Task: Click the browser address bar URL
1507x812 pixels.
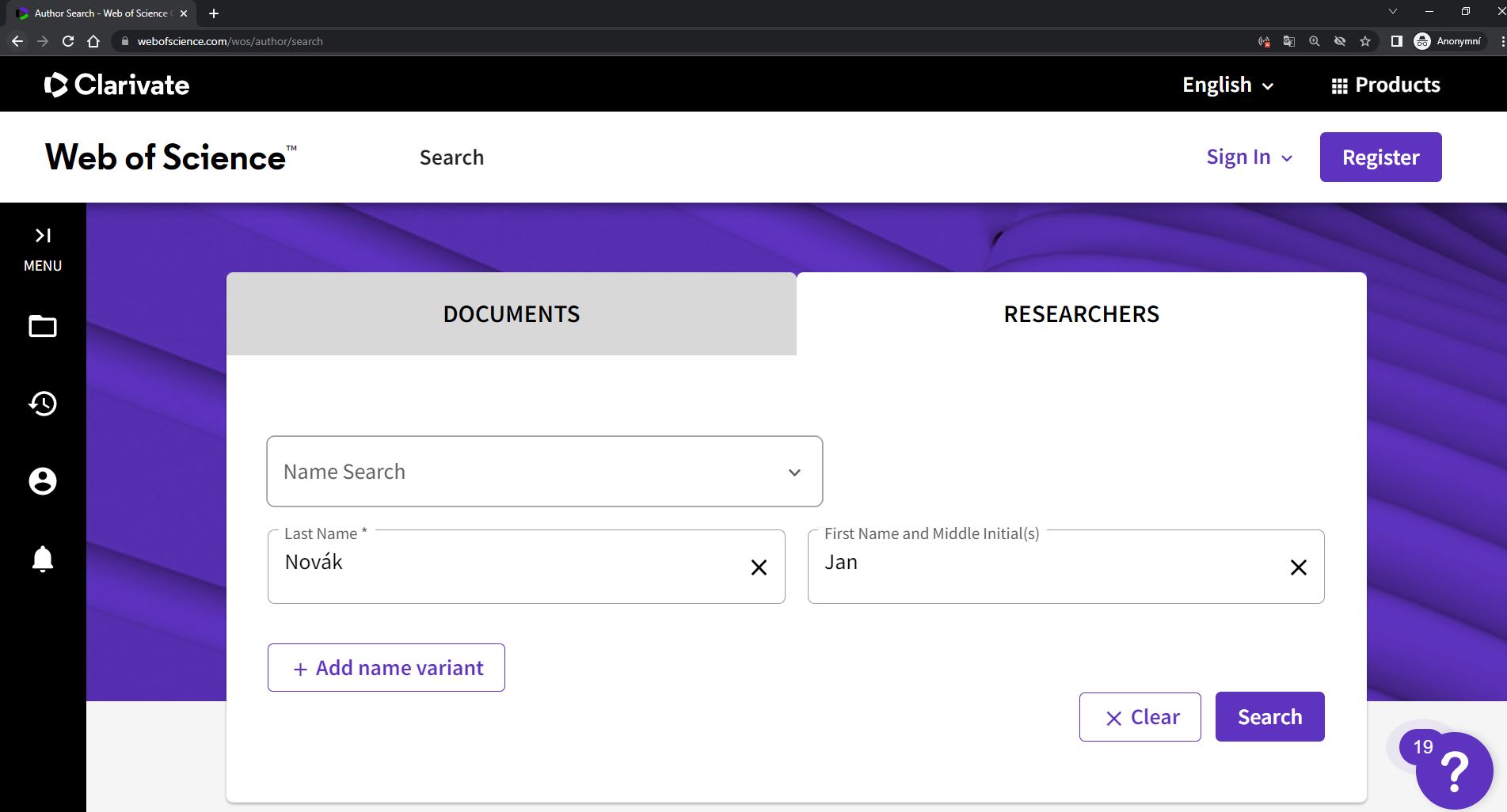Action: coord(230,41)
